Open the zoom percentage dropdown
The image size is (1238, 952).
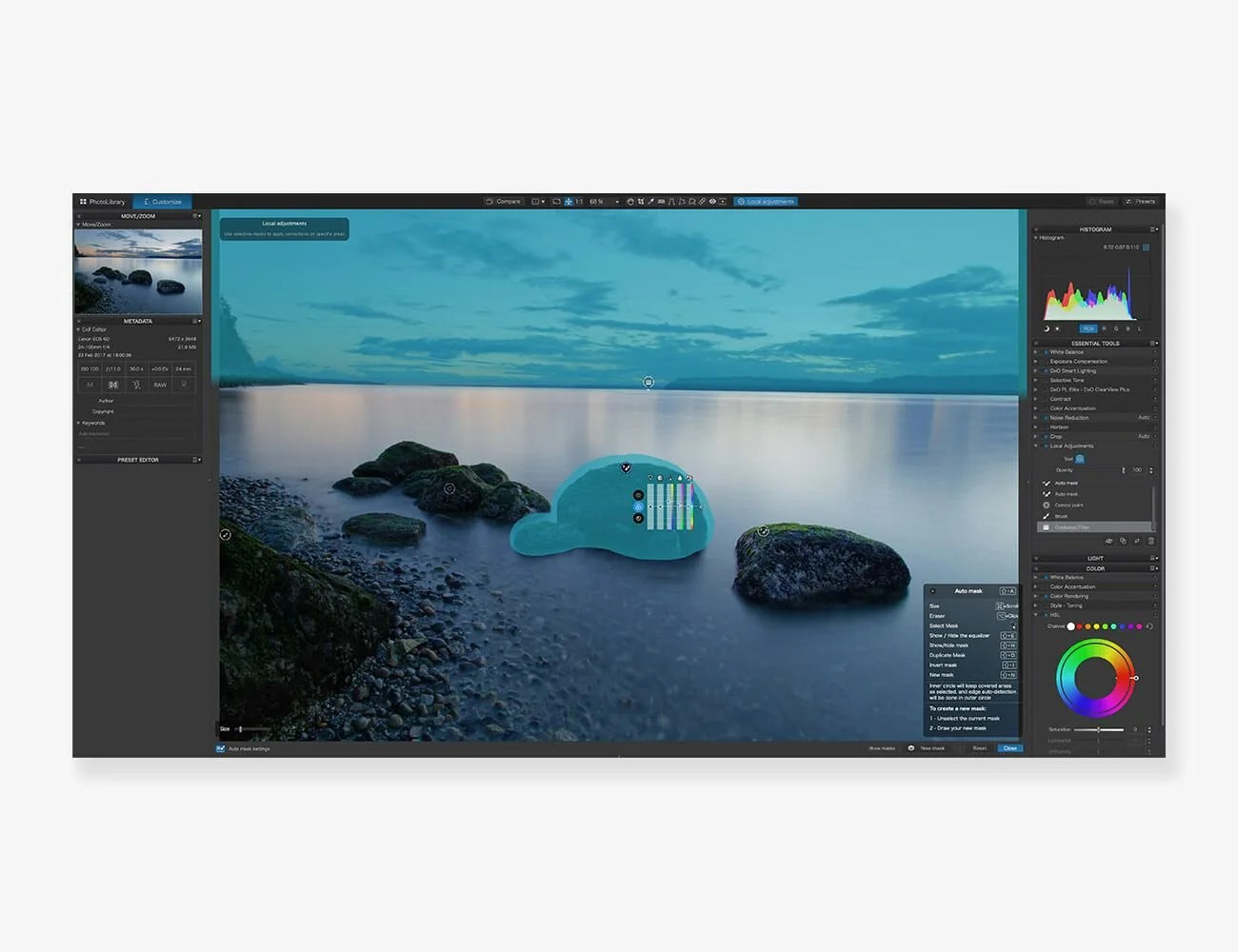[616, 202]
